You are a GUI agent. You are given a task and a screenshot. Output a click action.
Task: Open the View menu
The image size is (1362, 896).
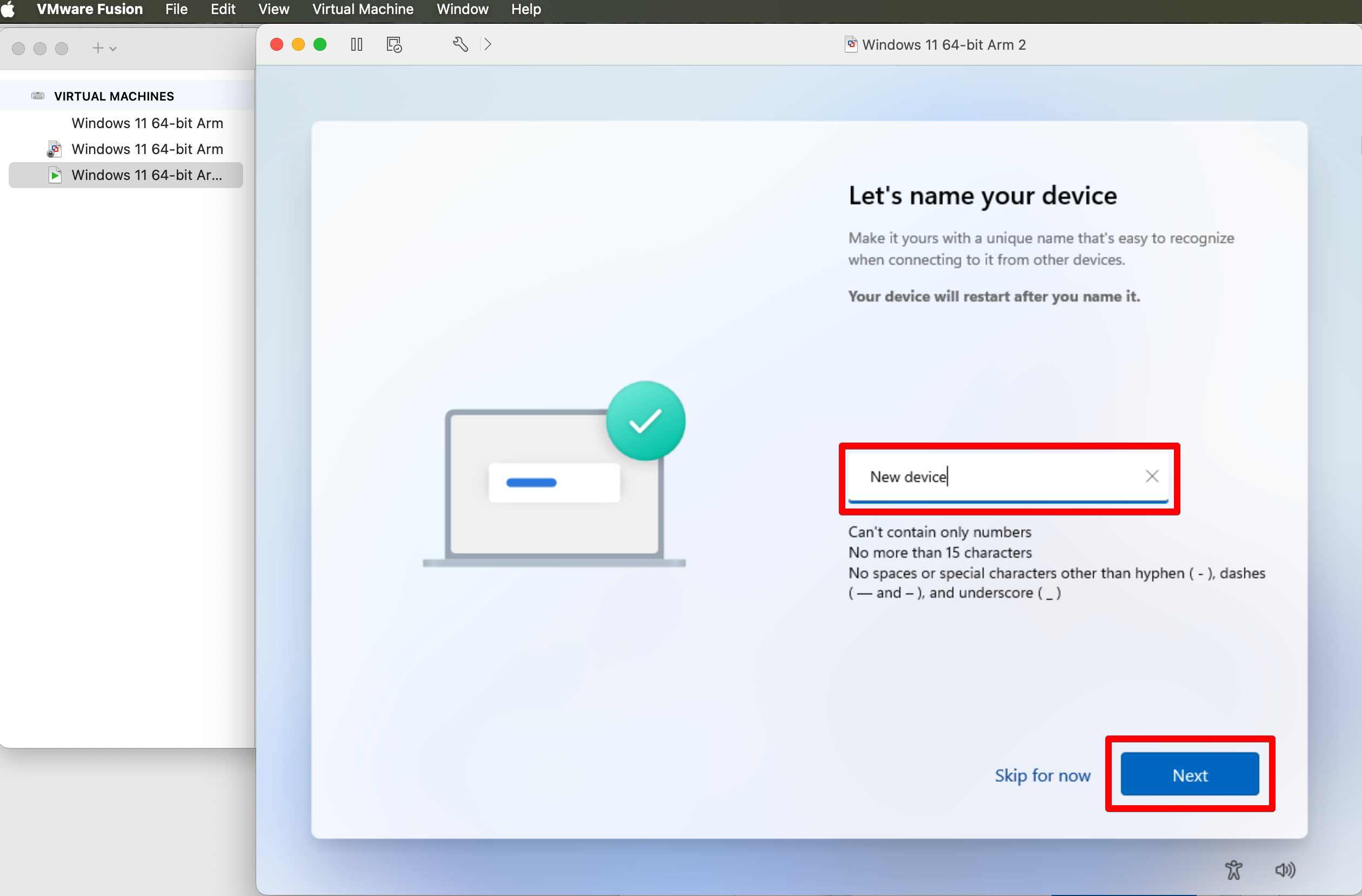[x=273, y=9]
